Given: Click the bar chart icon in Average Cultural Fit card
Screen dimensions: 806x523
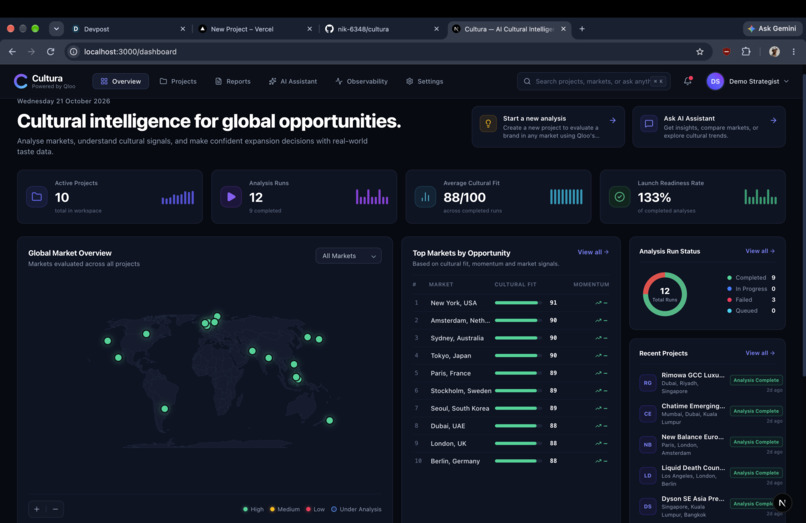Looking at the screenshot, I should pos(425,196).
